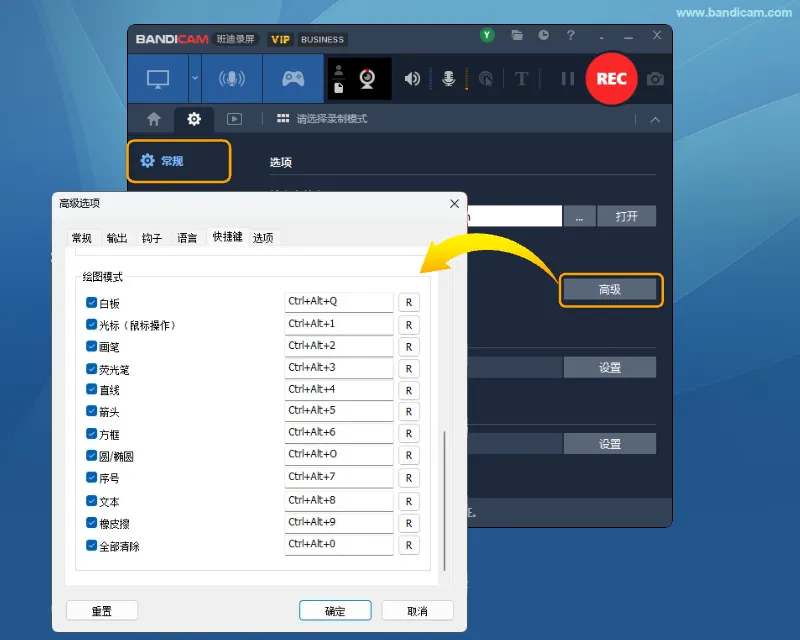Click the 打开 button
This screenshot has width=800, height=640.
627,216
